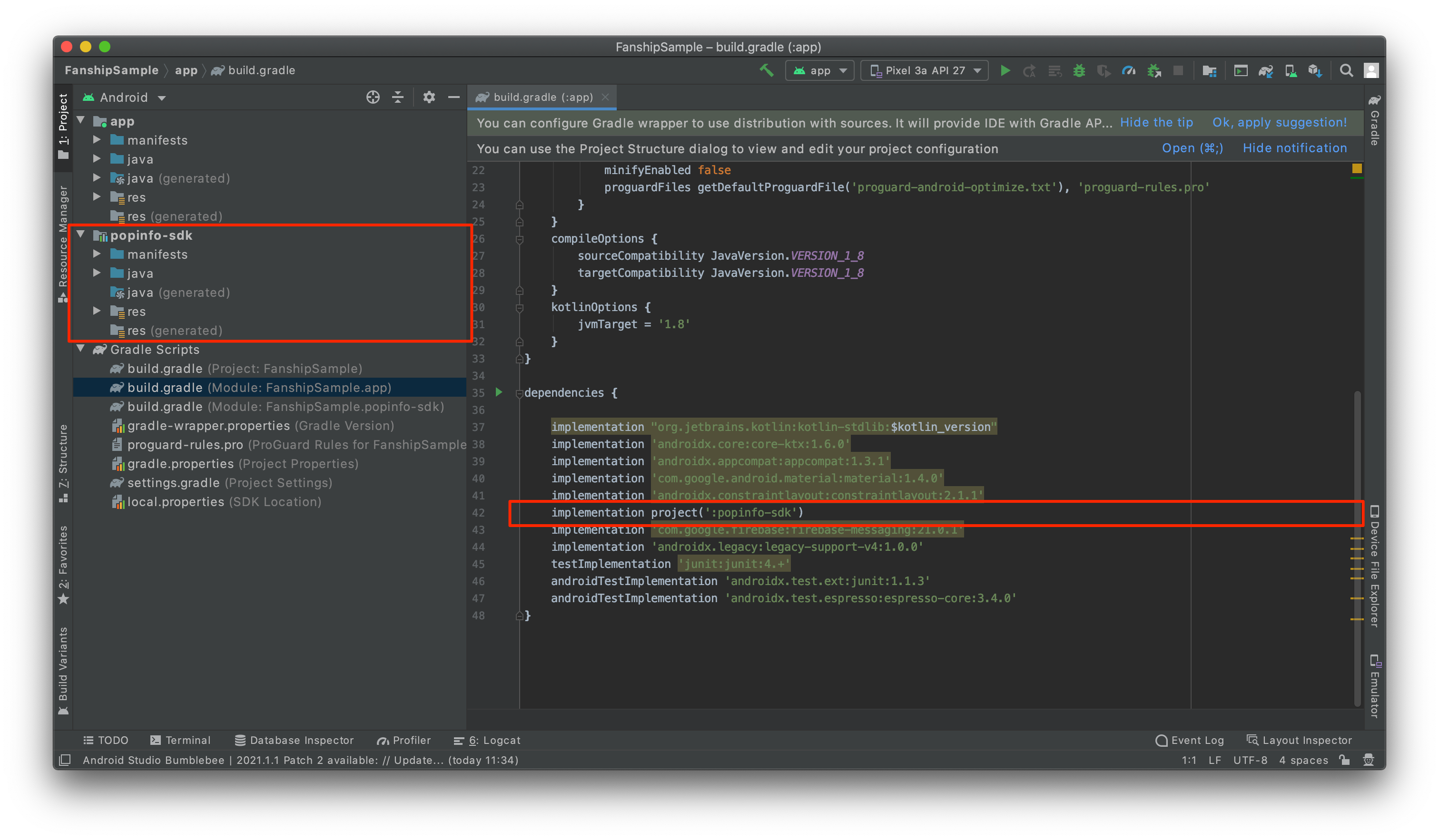Open the Pixel 3a API 27 device dropdown
Image resolution: width=1439 pixels, height=840 pixels.
pyautogui.click(x=924, y=70)
